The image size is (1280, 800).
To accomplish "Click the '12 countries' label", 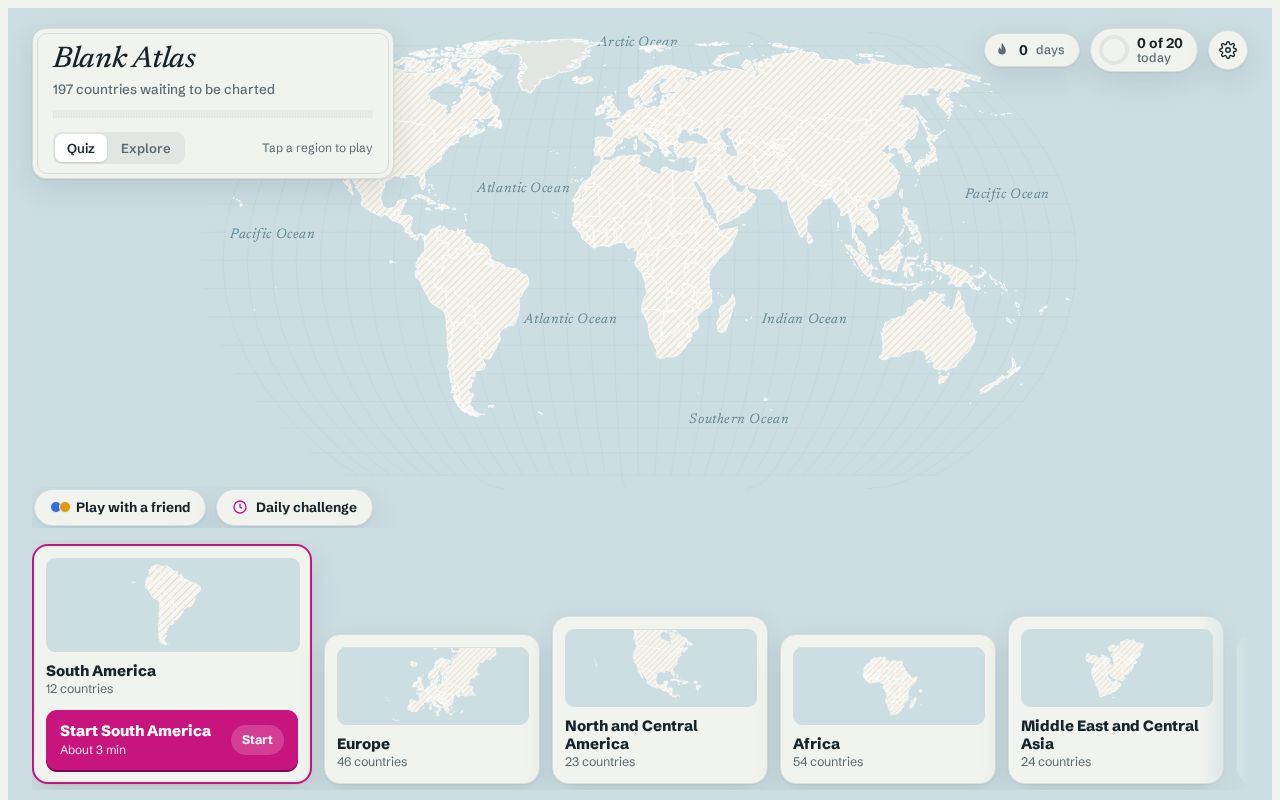I will [x=80, y=689].
